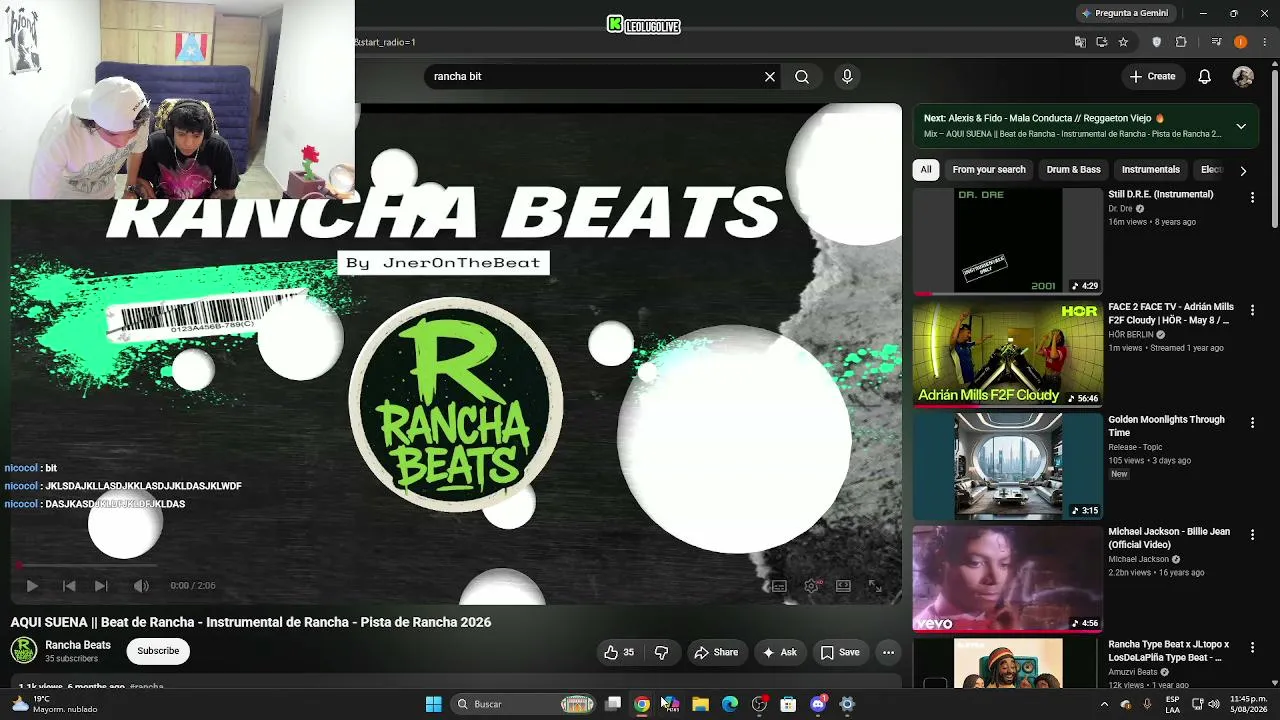Dislike the Rancha Beats video

click(x=661, y=653)
